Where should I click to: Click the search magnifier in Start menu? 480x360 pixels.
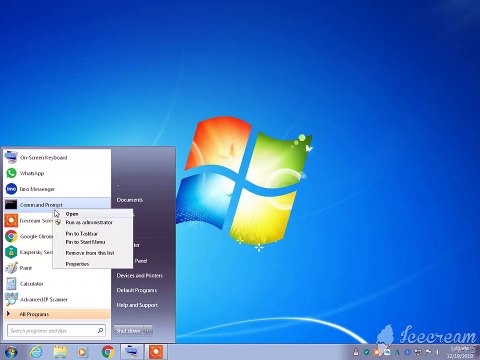click(100, 330)
